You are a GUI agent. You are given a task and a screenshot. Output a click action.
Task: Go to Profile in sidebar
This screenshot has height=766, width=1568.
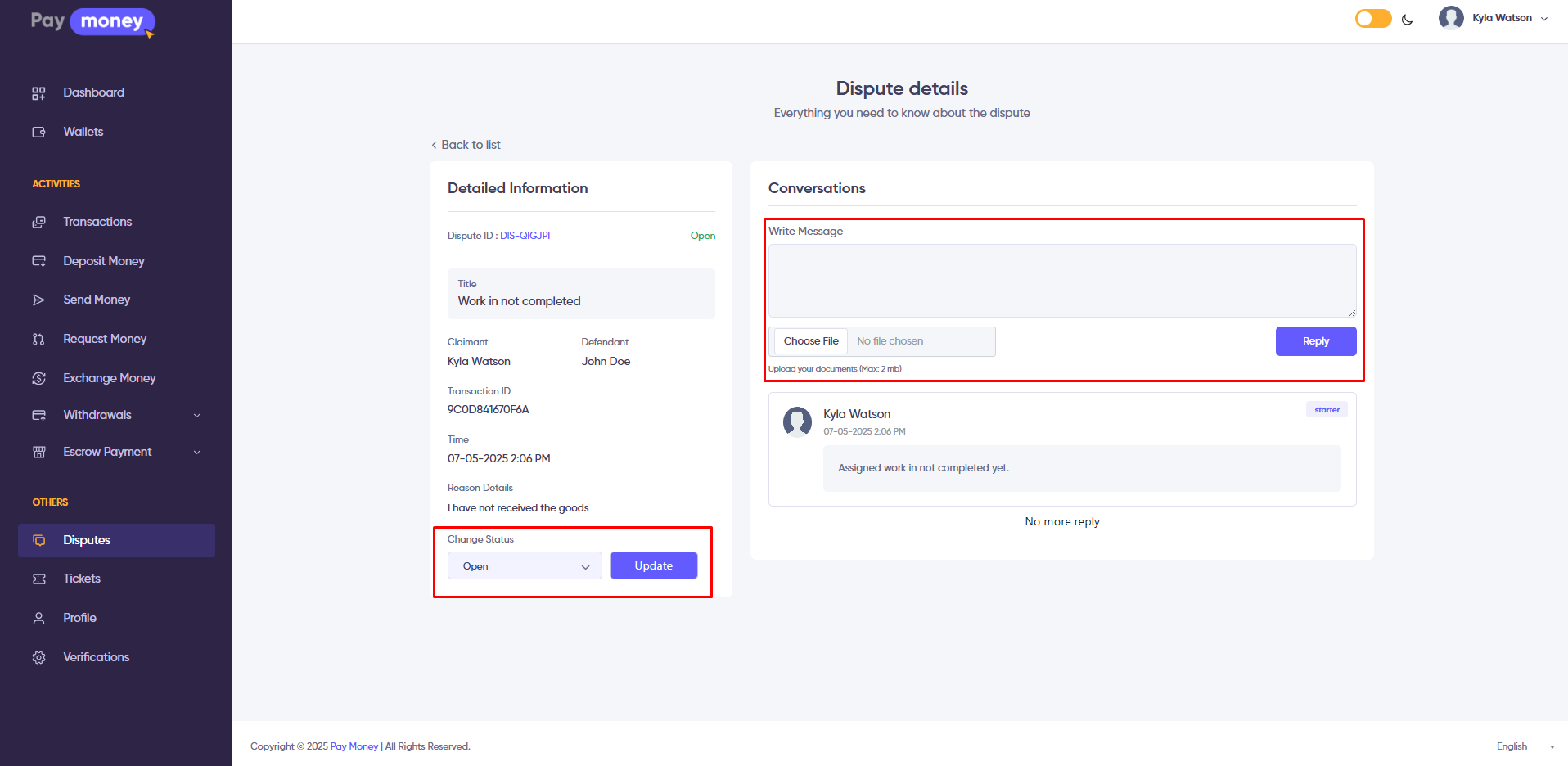79,618
